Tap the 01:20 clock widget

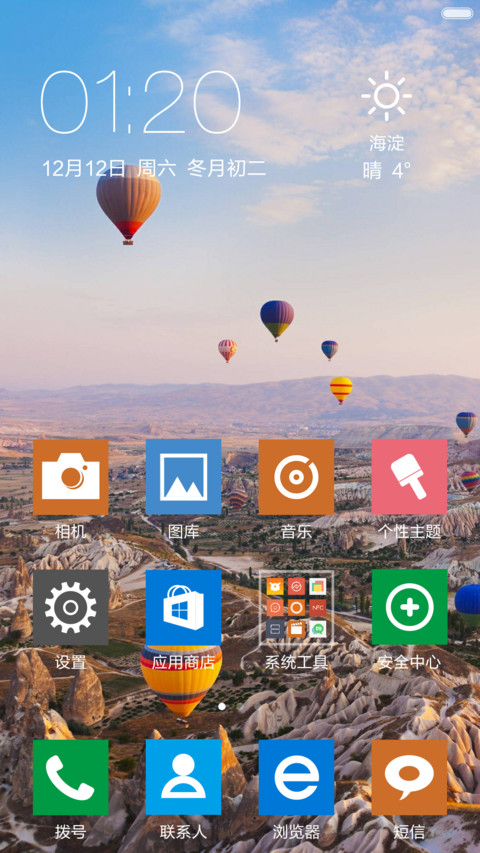[141, 102]
